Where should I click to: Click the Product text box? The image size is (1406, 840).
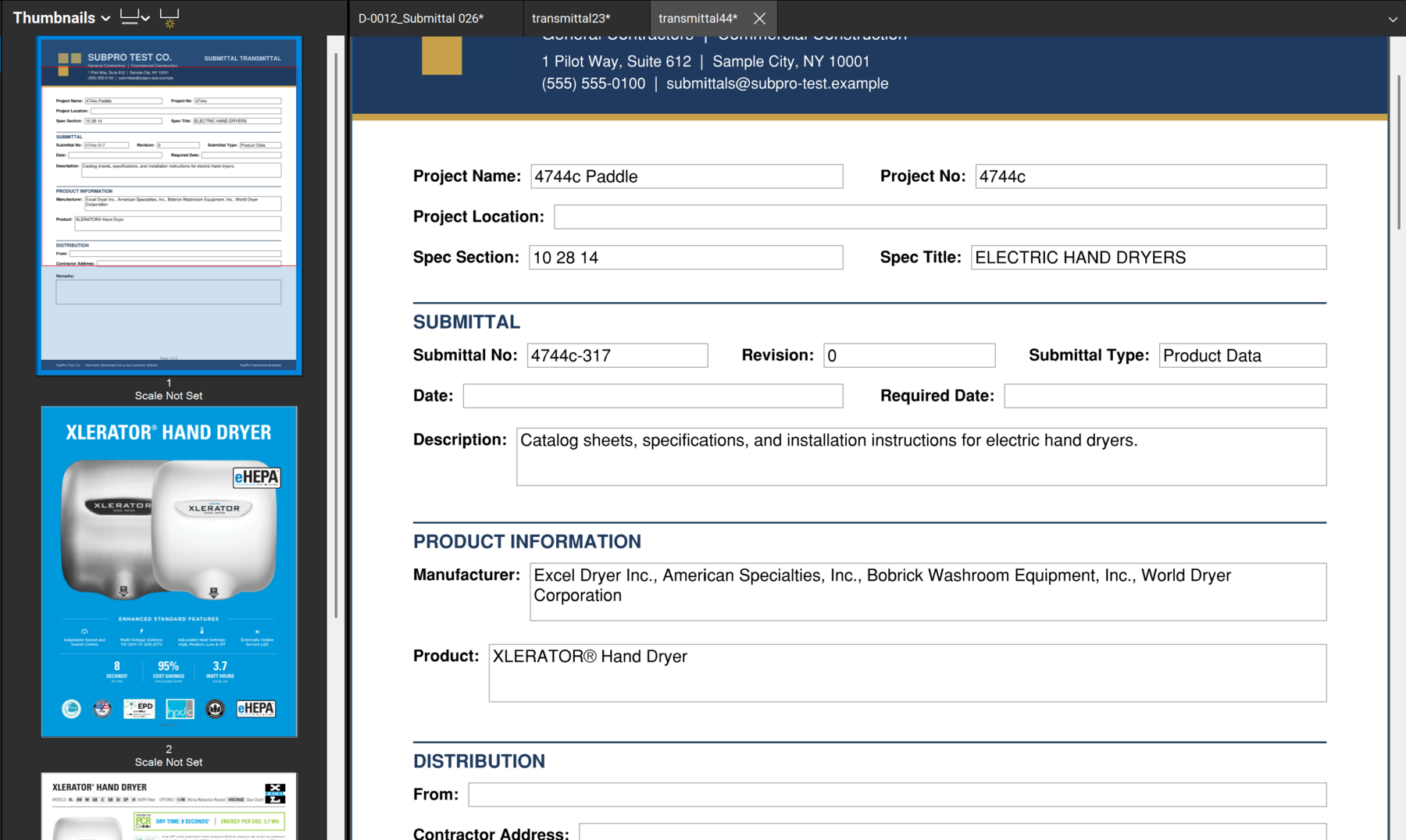[x=908, y=673]
